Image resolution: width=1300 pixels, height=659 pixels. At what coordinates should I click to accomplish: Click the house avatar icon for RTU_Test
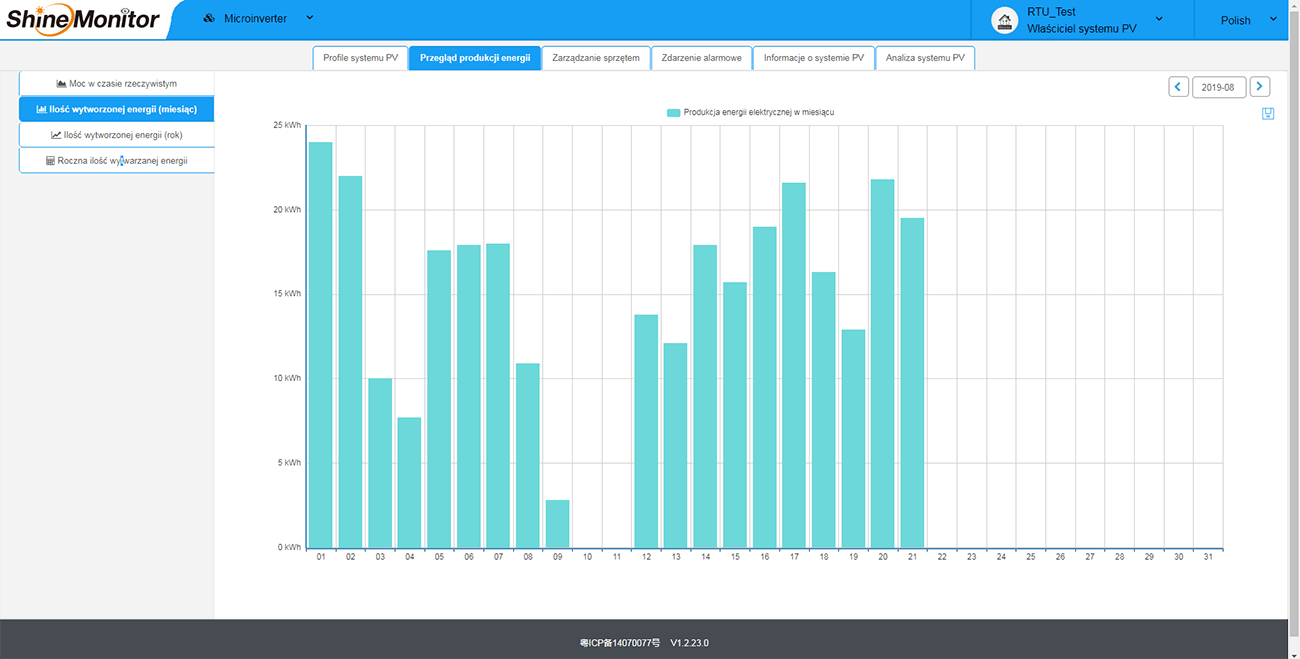(x=1004, y=20)
